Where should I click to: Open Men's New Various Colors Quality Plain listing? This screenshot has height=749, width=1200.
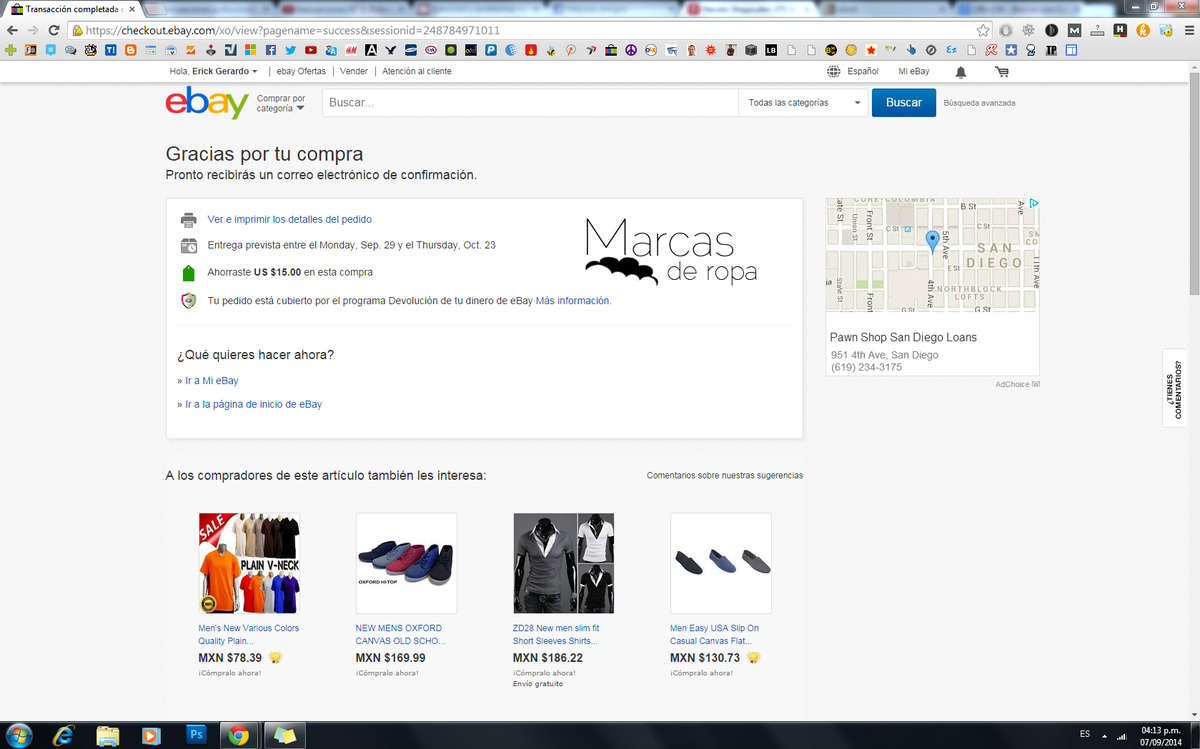coord(249,634)
